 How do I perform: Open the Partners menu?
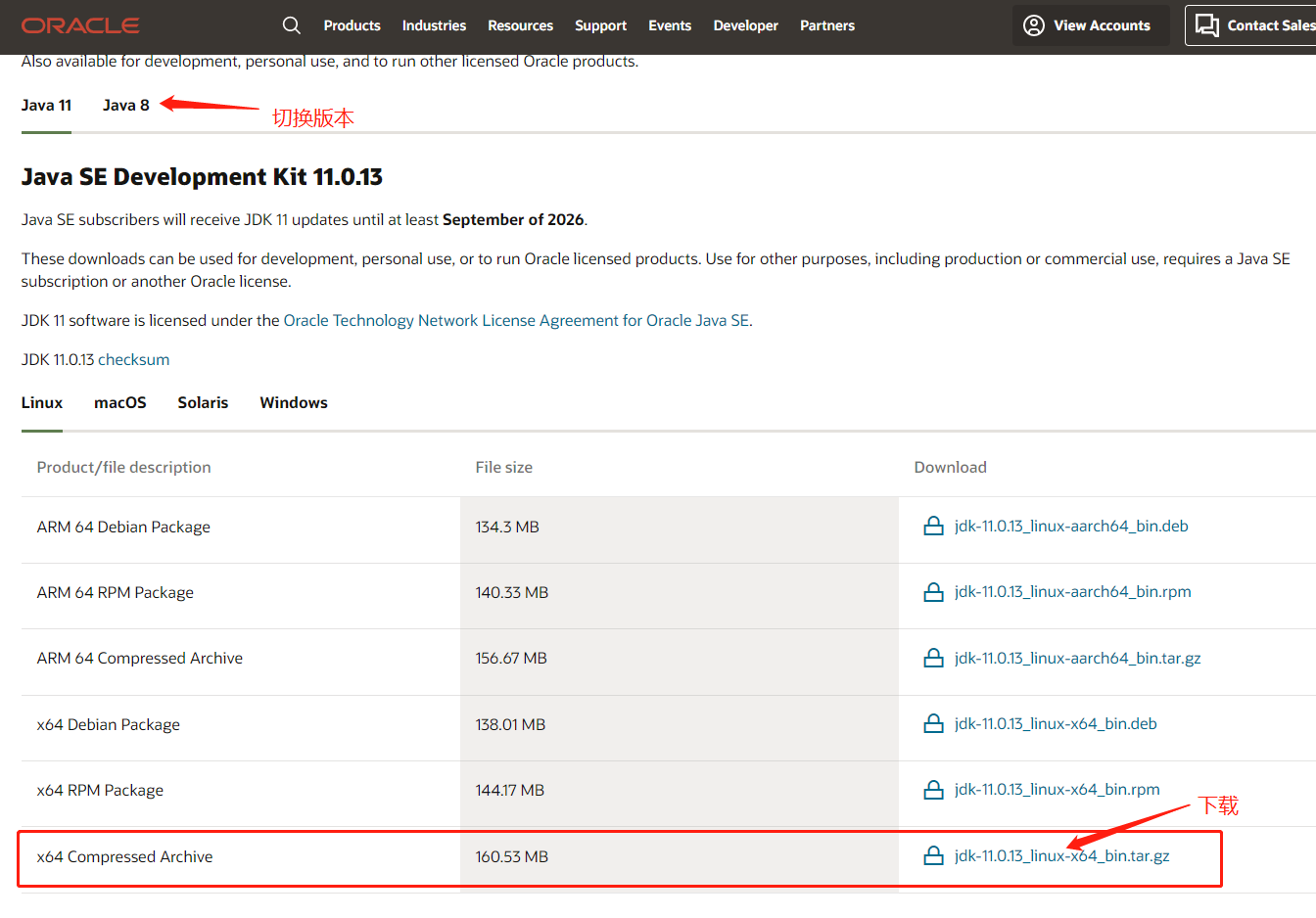click(x=827, y=25)
